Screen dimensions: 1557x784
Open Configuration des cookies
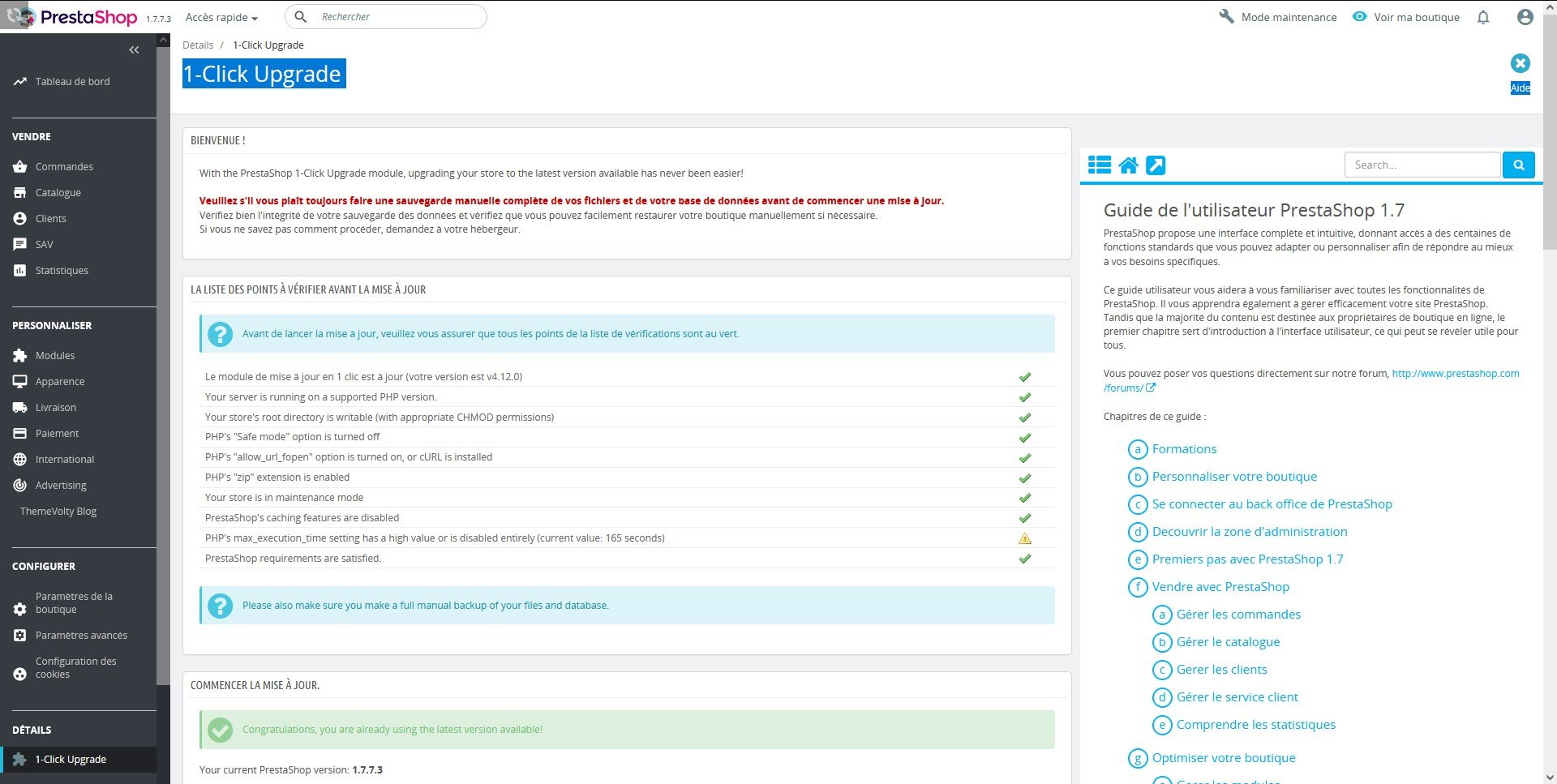click(x=75, y=668)
